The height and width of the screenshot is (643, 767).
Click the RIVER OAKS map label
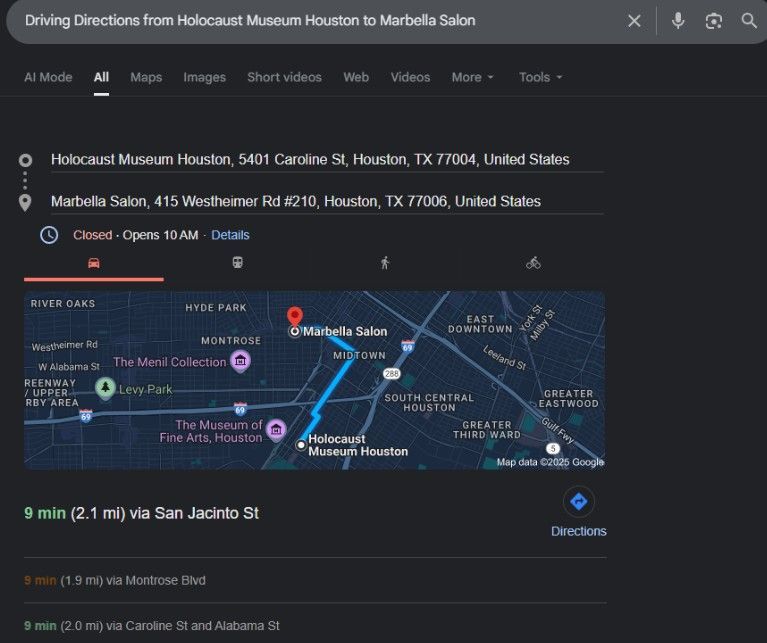[63, 304]
